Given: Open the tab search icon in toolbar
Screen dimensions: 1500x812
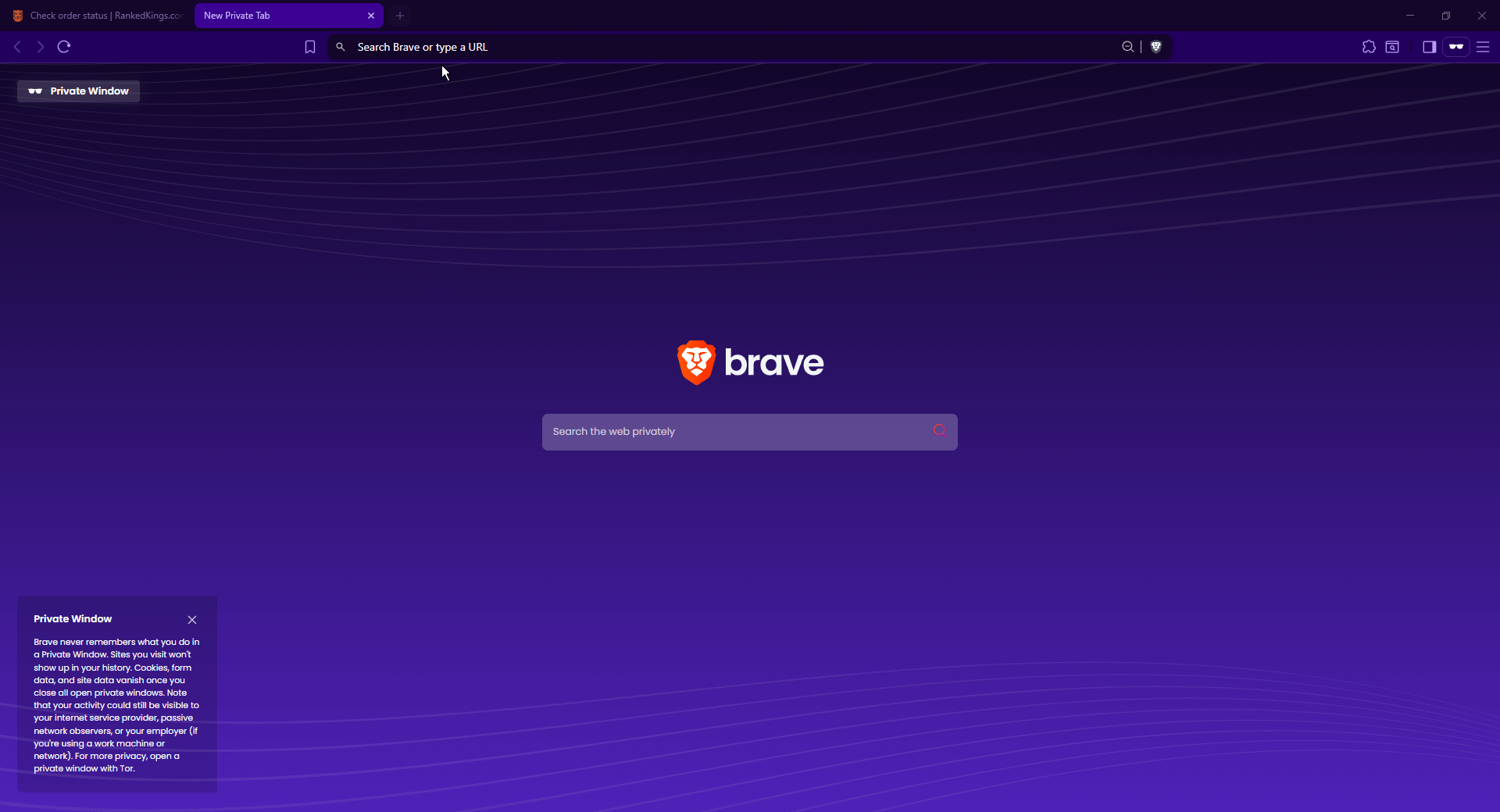Looking at the screenshot, I should tap(1392, 47).
